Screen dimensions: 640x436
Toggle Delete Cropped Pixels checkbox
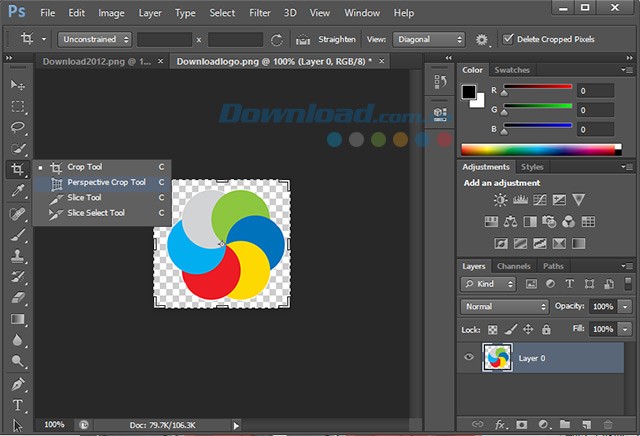pyautogui.click(x=509, y=39)
